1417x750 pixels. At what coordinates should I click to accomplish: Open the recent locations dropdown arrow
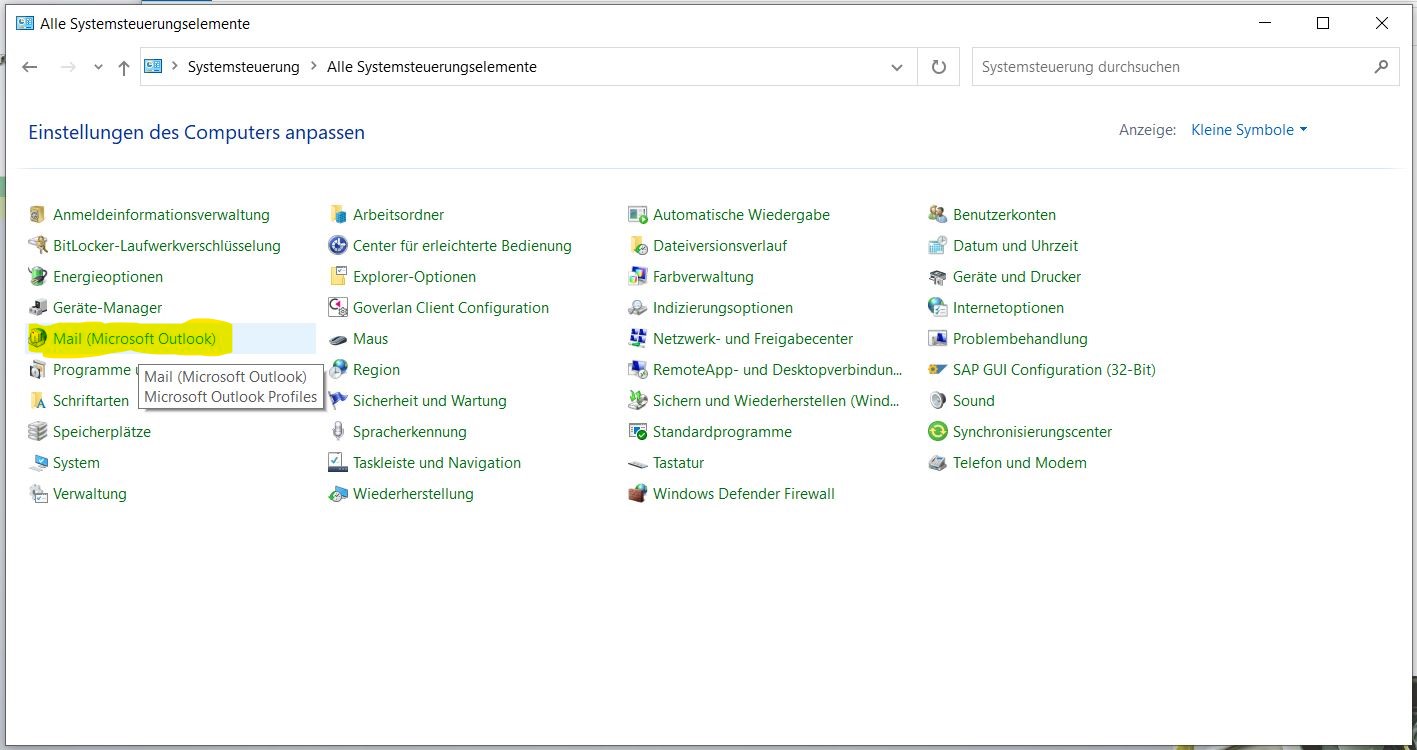pos(98,67)
